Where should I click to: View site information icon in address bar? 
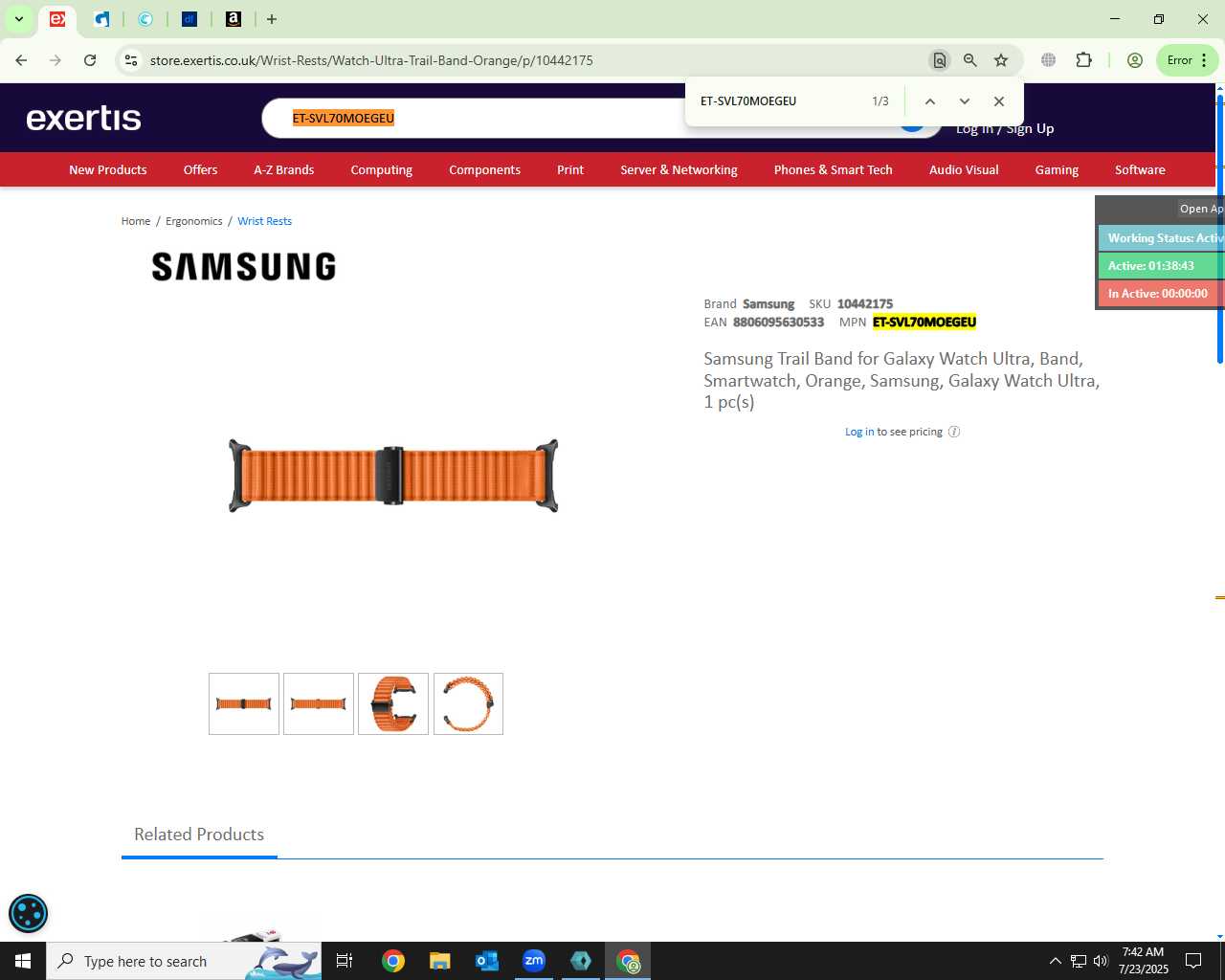tap(131, 60)
